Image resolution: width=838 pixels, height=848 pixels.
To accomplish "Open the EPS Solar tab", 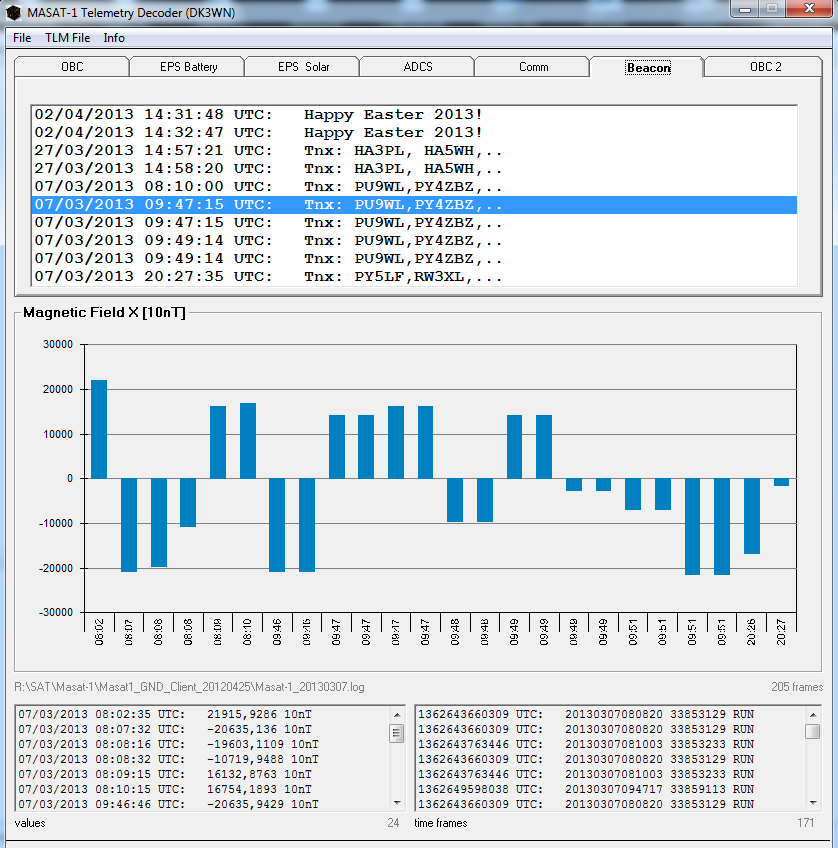I will [x=303, y=67].
